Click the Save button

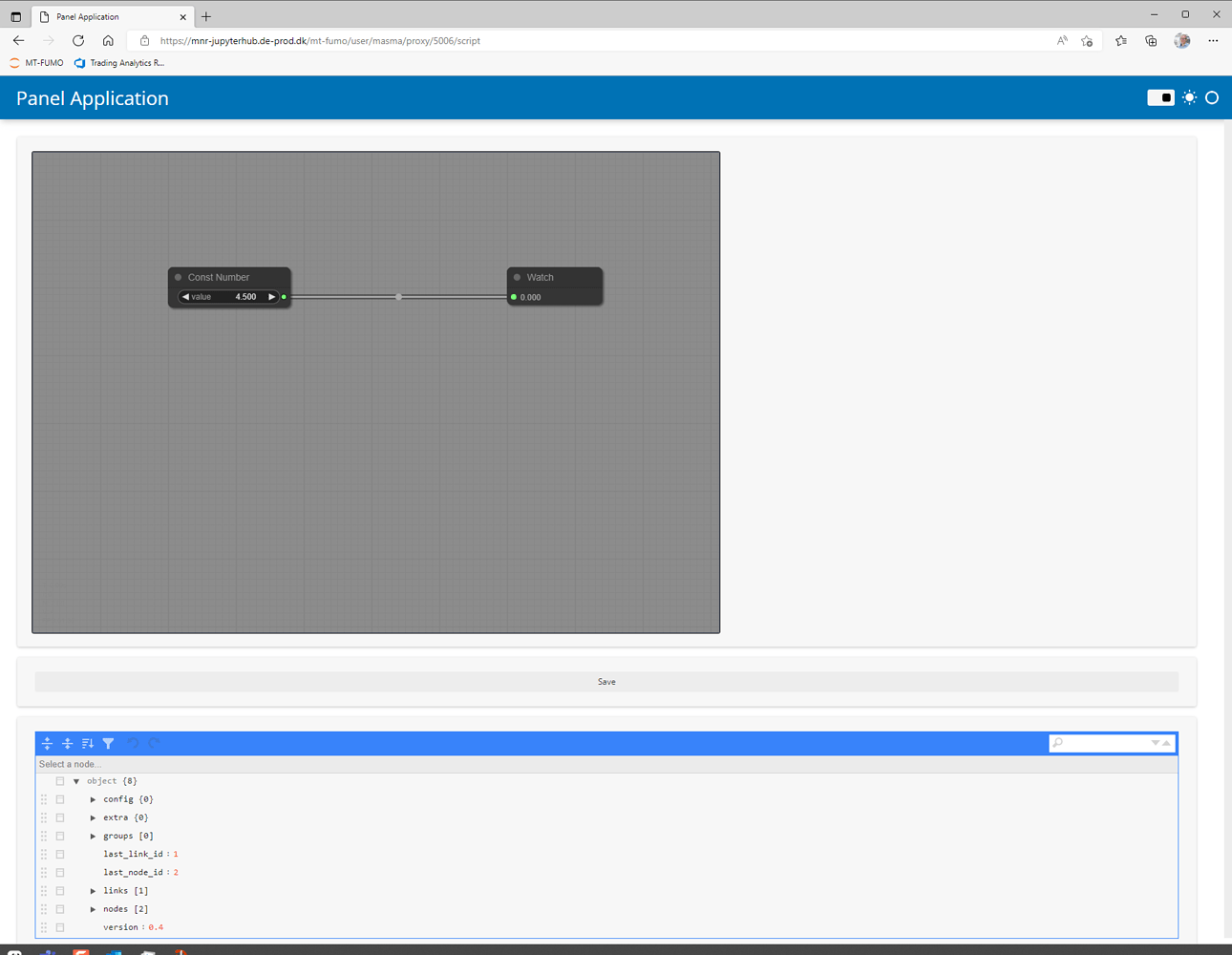(x=606, y=681)
